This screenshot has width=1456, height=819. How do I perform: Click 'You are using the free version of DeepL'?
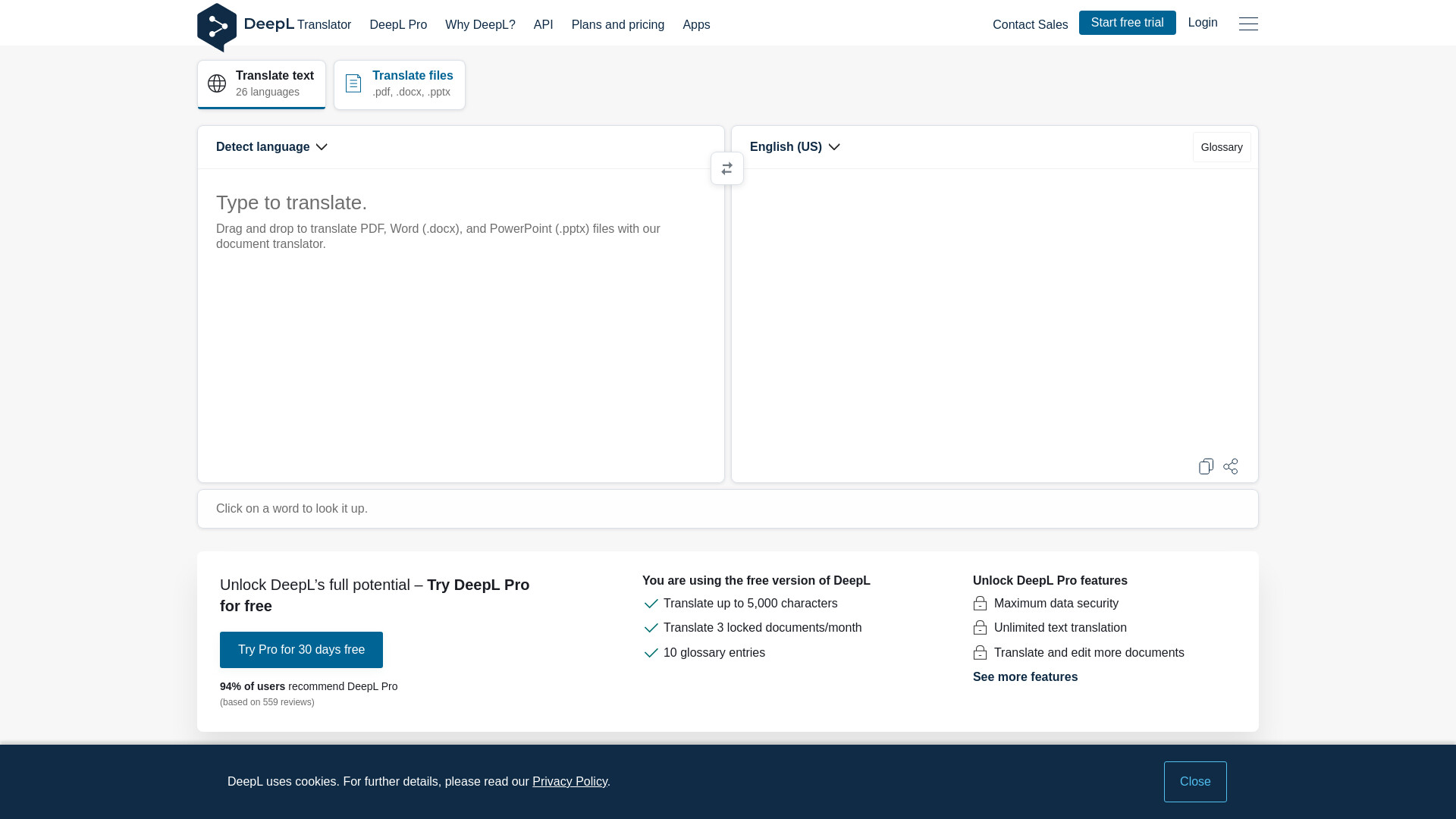tap(756, 581)
